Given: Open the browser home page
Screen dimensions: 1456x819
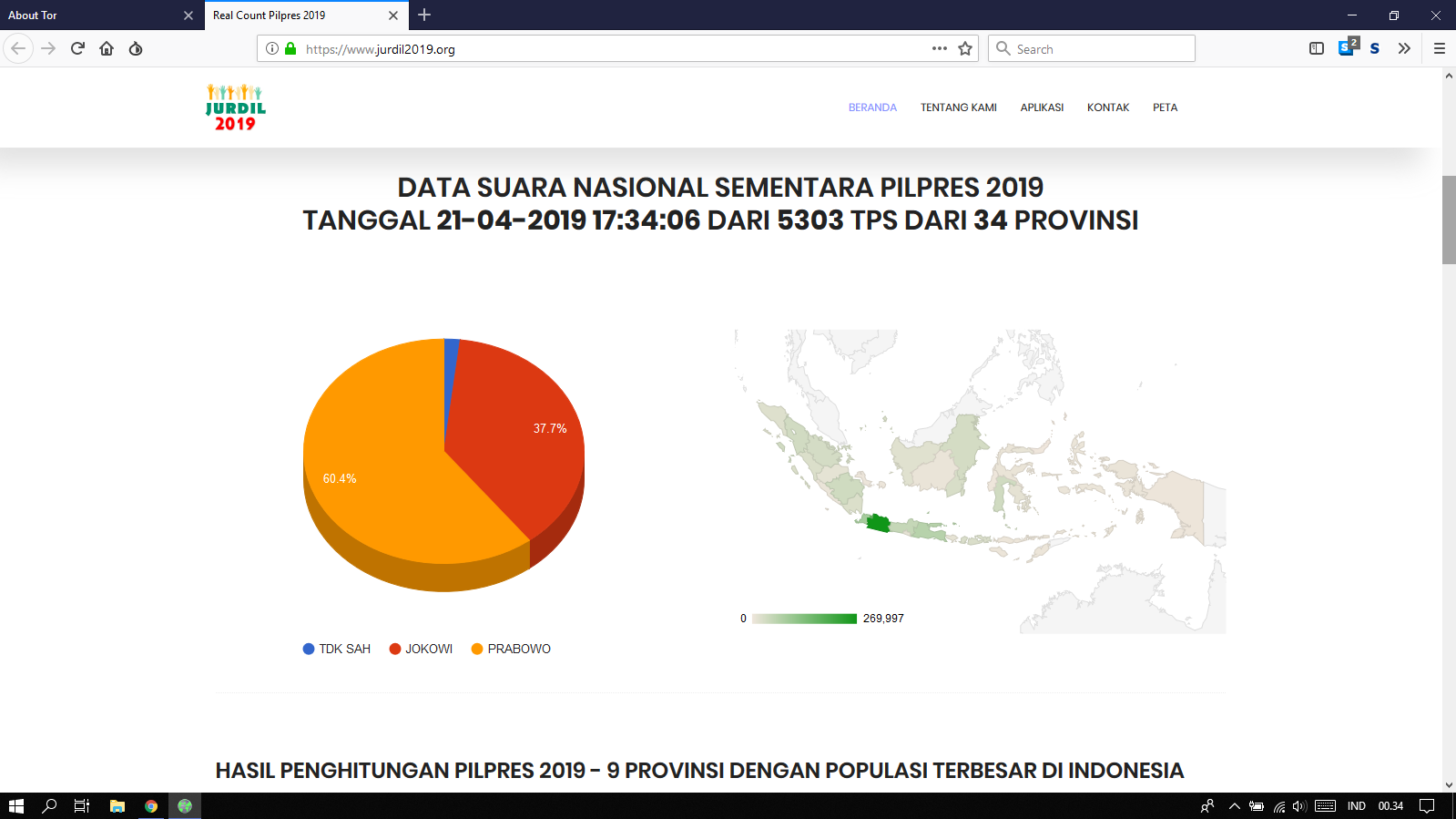Looking at the screenshot, I should [x=107, y=48].
